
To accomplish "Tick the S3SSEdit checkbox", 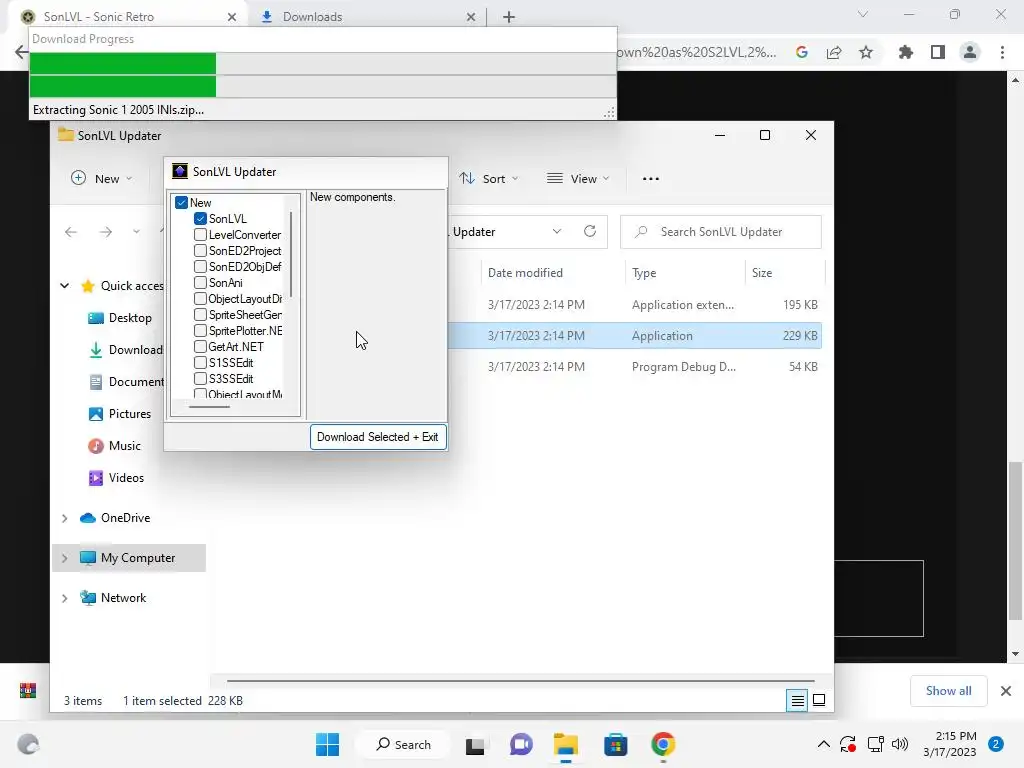I will [x=200, y=379].
